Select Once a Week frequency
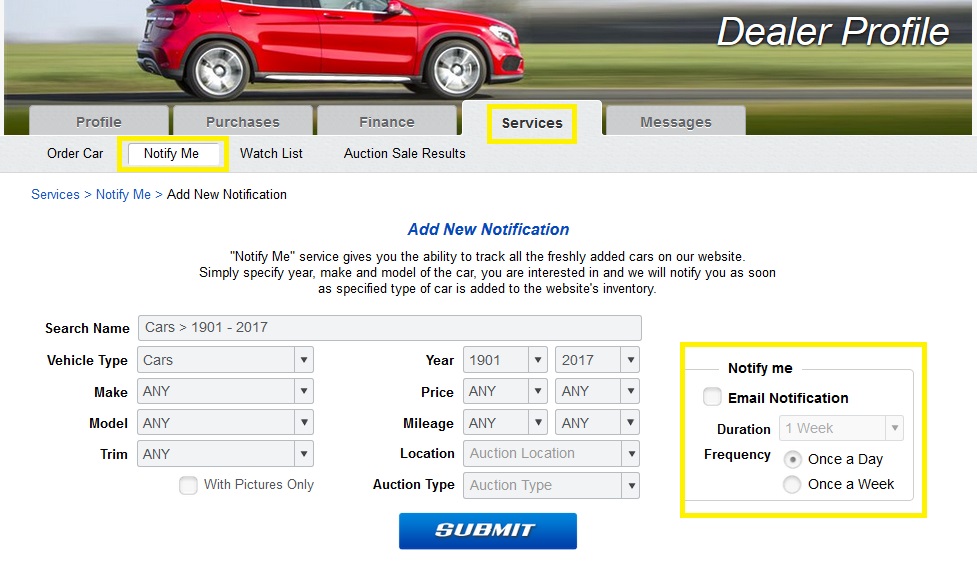Screen dimensions: 977x567 point(792,484)
